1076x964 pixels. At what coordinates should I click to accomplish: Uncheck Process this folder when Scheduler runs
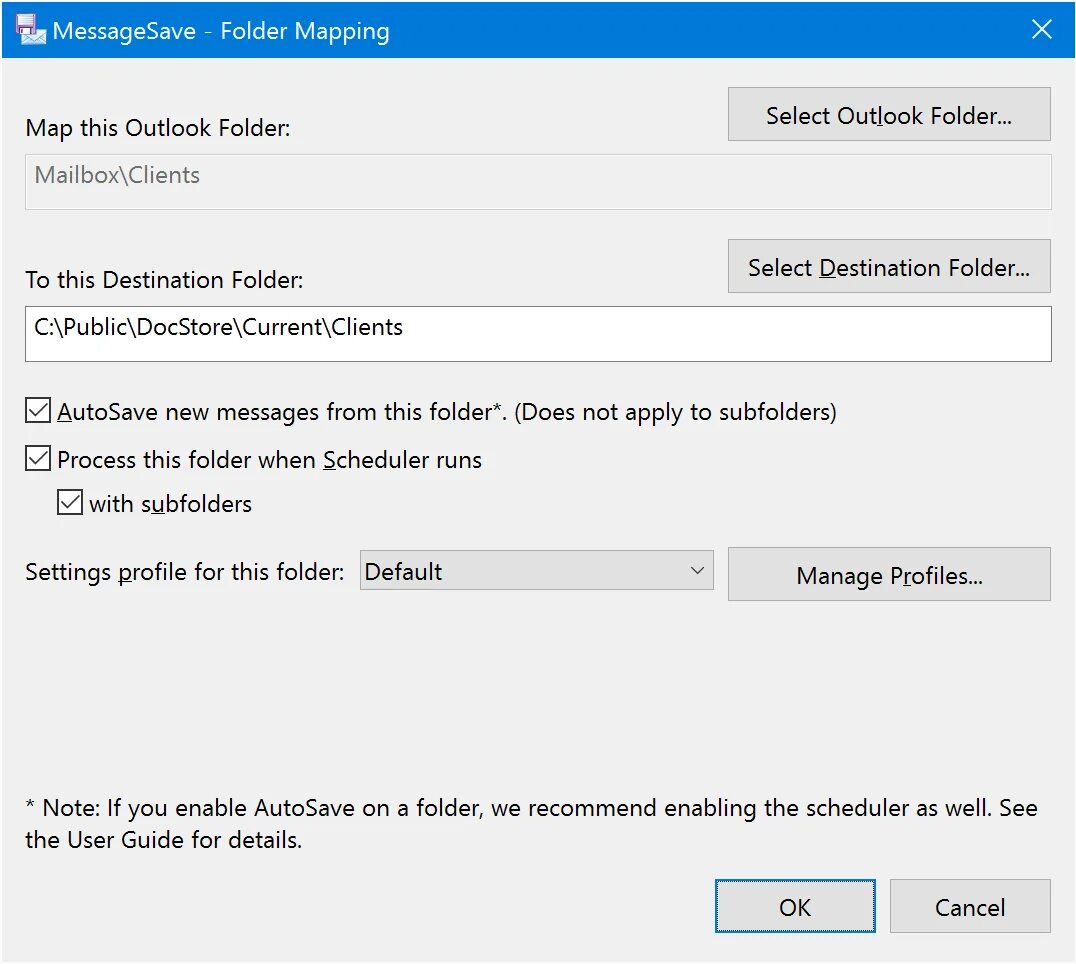tap(39, 460)
